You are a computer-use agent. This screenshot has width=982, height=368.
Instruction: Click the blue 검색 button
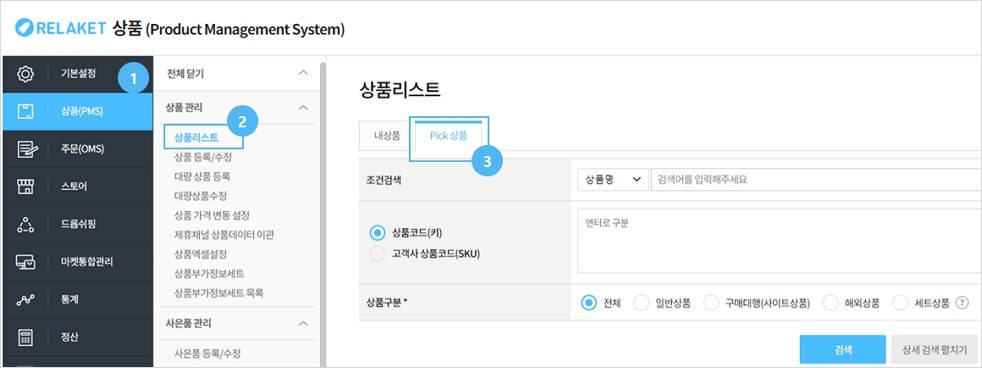click(x=842, y=350)
